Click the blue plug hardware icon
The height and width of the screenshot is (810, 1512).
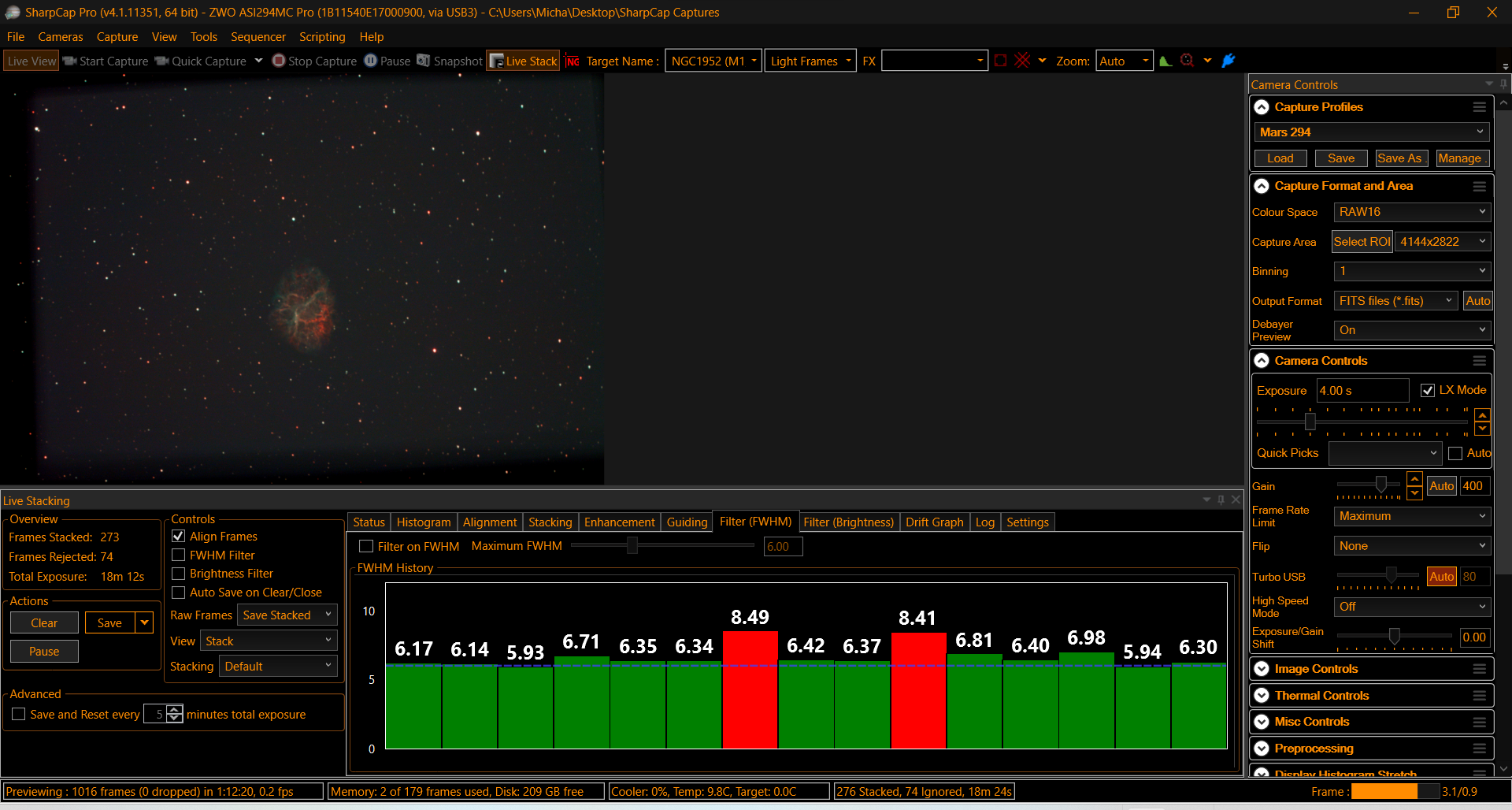click(x=1228, y=61)
